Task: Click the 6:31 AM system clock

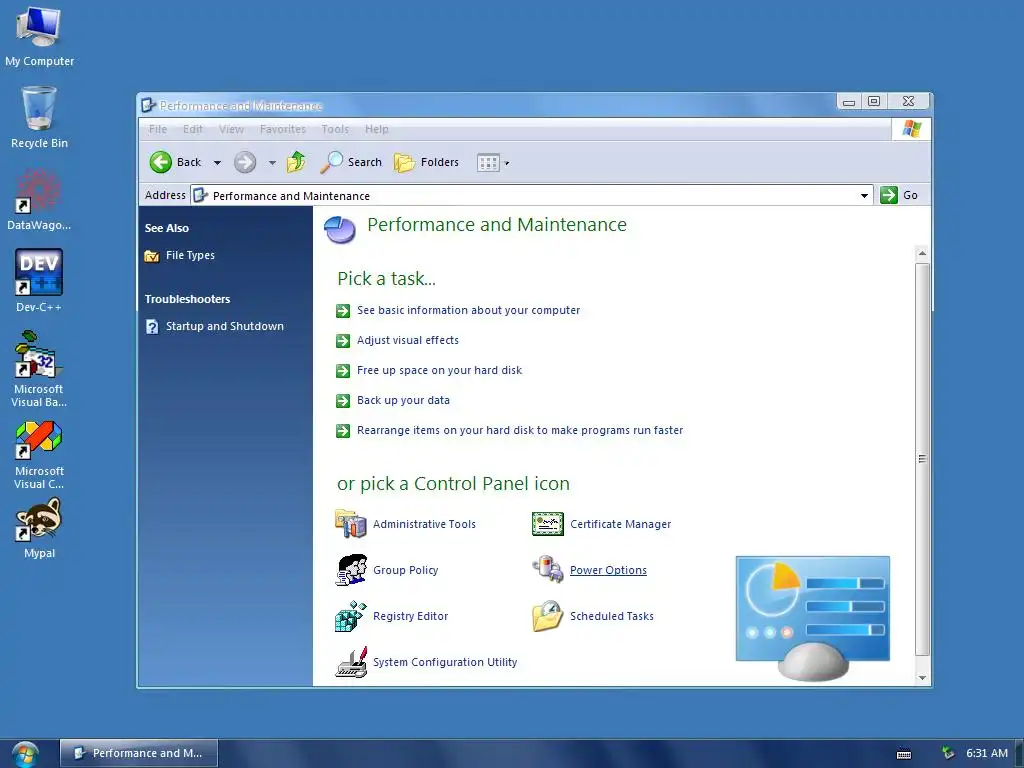Action: (987, 753)
